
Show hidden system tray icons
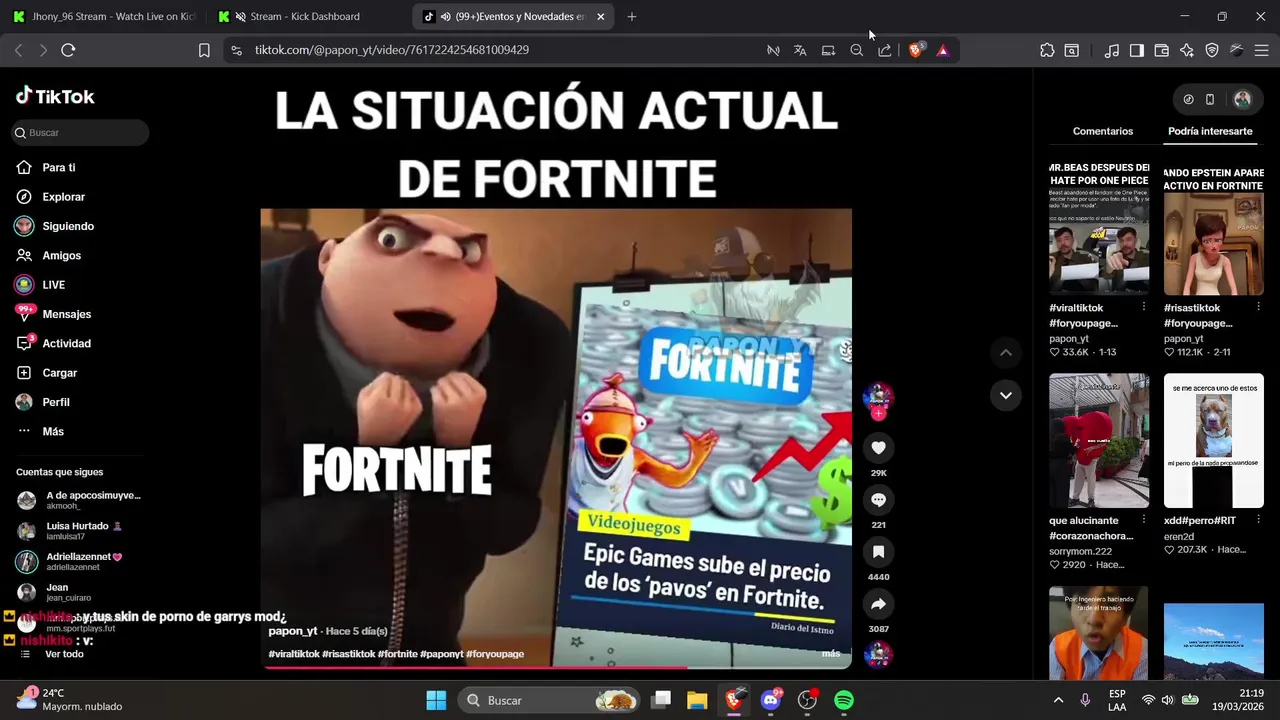coord(1058,700)
